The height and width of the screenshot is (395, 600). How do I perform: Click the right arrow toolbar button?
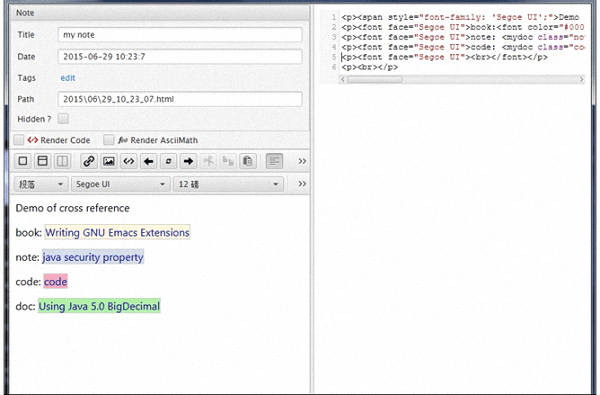[x=188, y=161]
